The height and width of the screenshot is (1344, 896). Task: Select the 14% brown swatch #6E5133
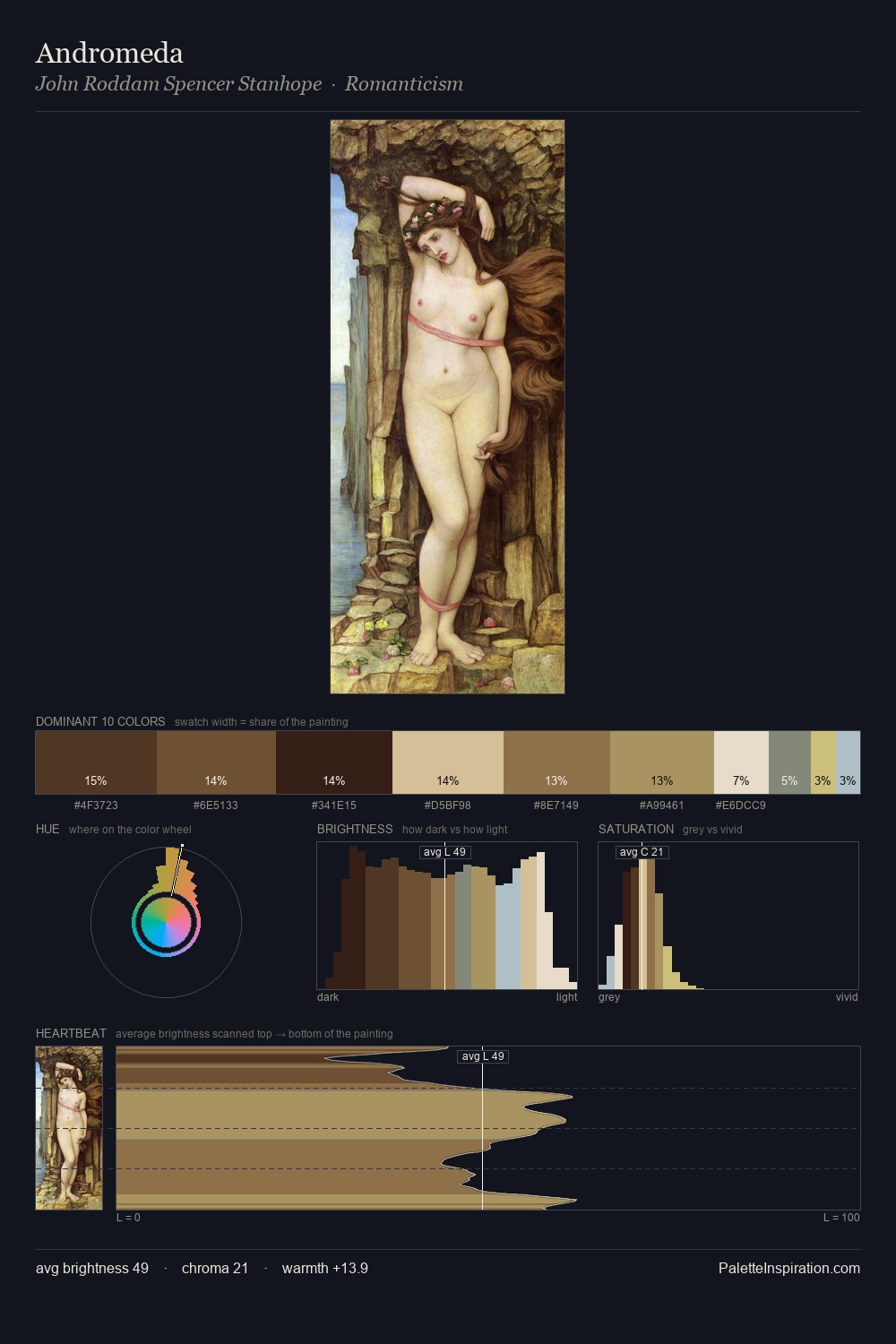(216, 762)
